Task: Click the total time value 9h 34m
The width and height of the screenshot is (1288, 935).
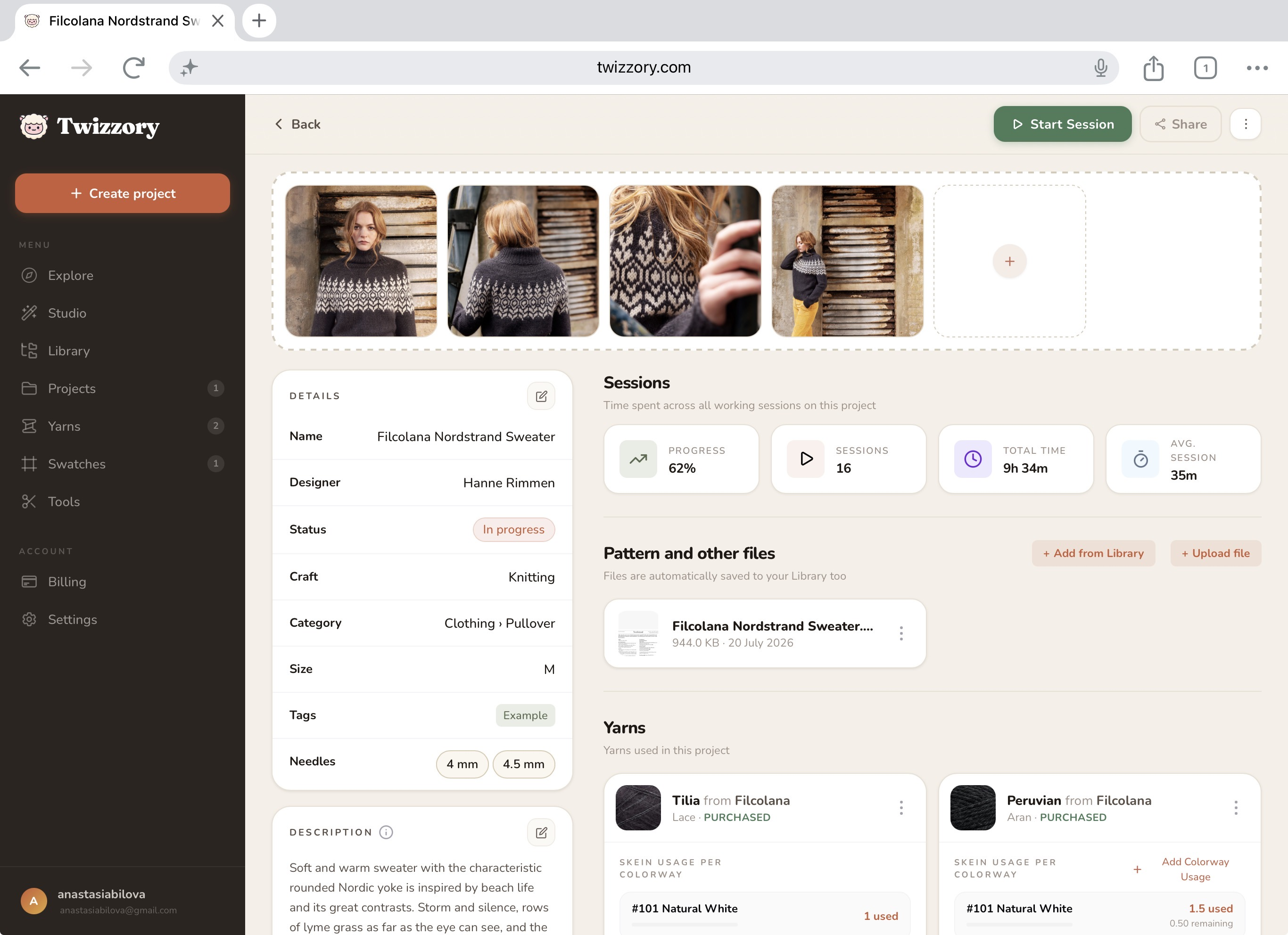Action: click(1025, 468)
